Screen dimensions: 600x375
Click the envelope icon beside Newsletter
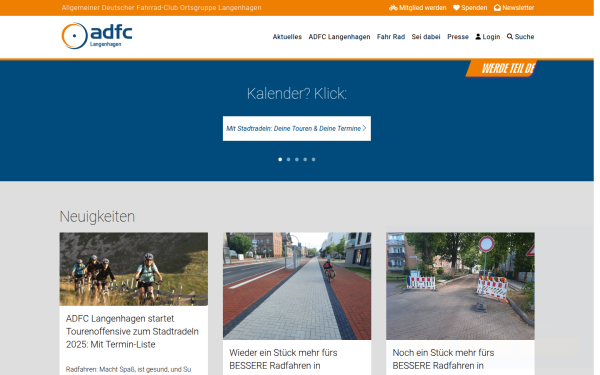point(497,8)
